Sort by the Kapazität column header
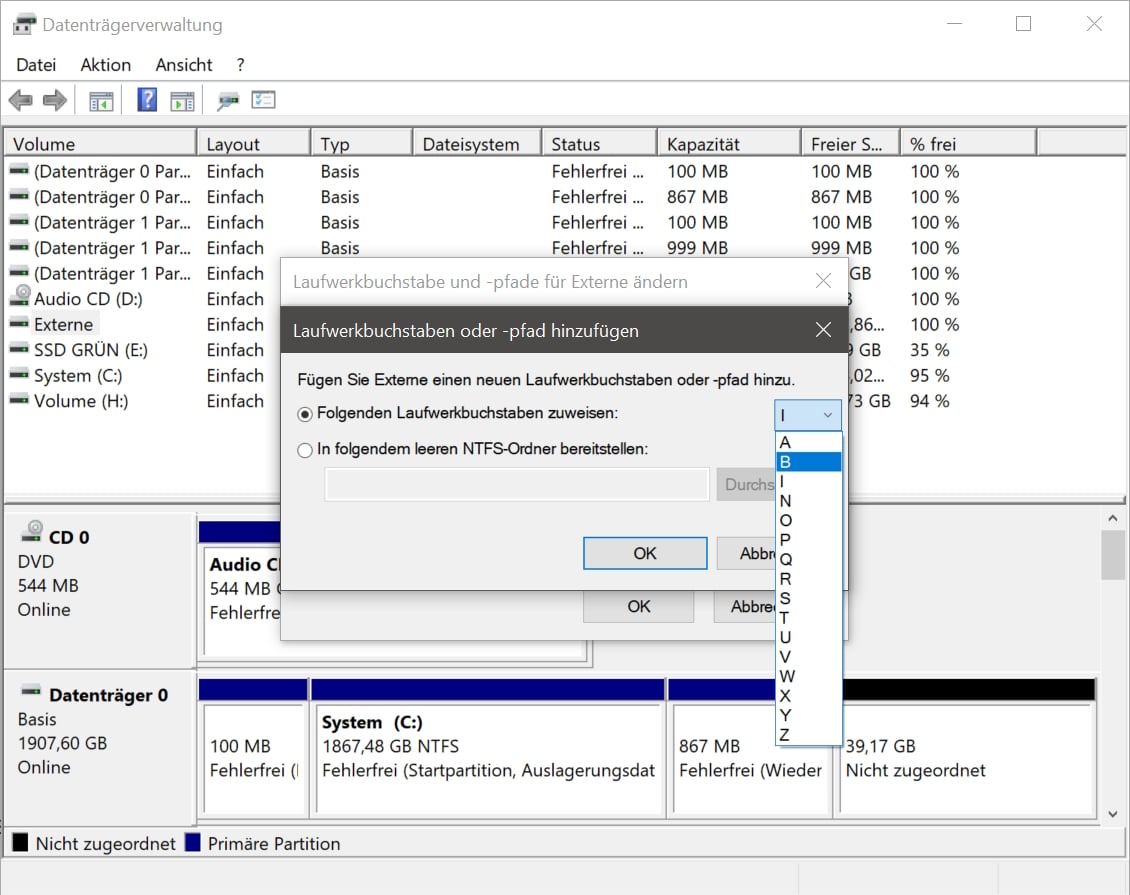The width and height of the screenshot is (1130, 895). pyautogui.click(x=729, y=143)
